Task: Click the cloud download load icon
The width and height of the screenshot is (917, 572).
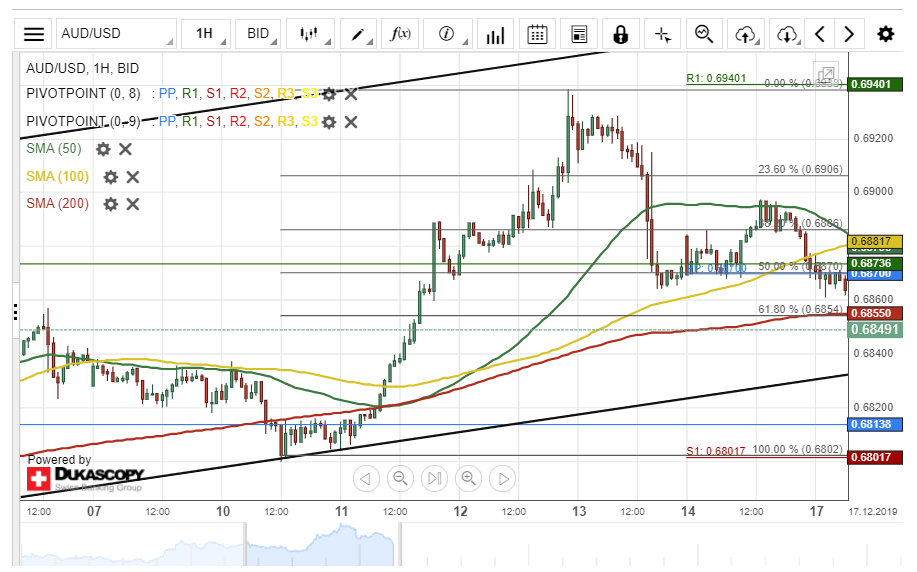Action: [x=787, y=34]
